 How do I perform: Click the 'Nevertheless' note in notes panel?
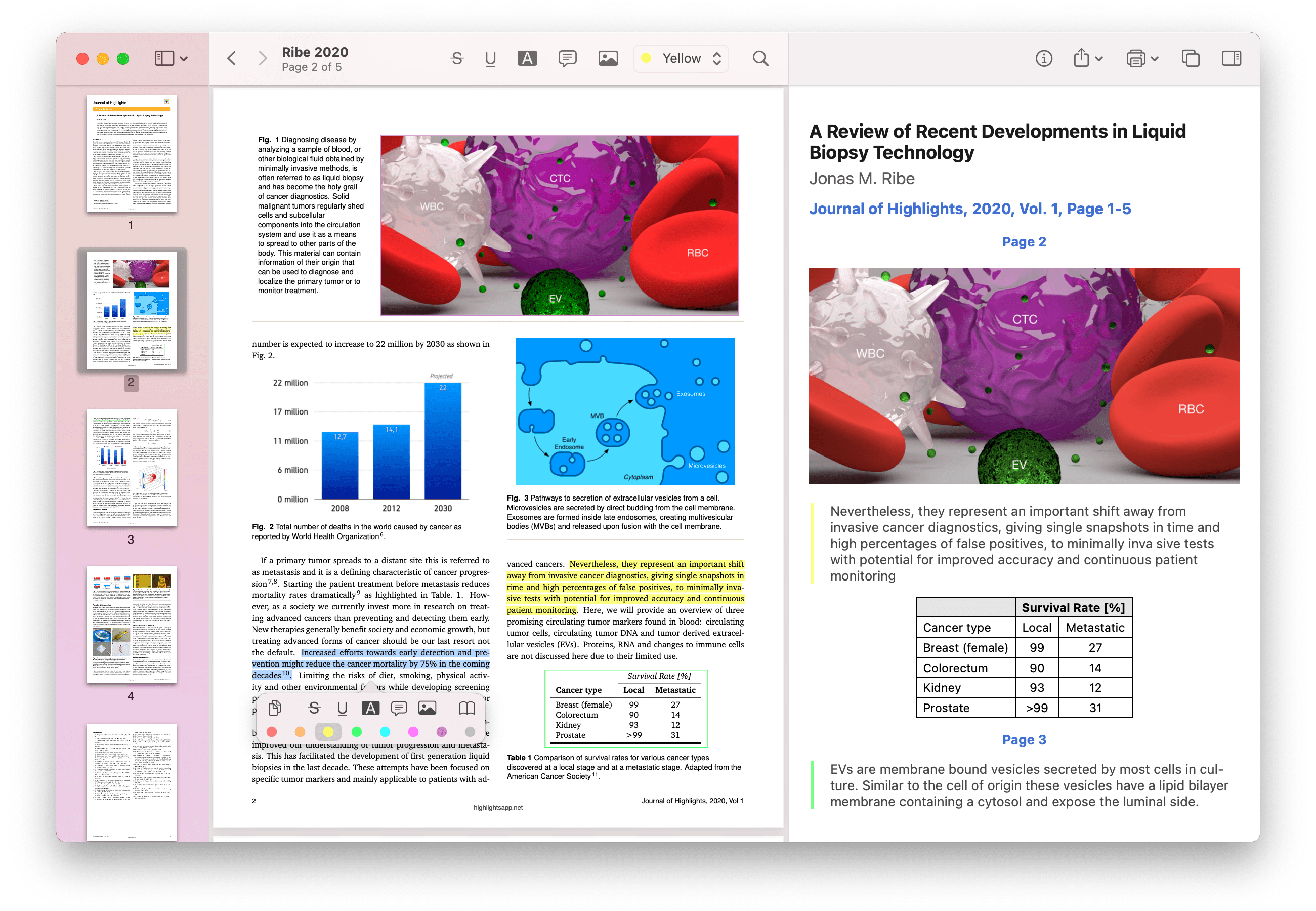(1025, 544)
